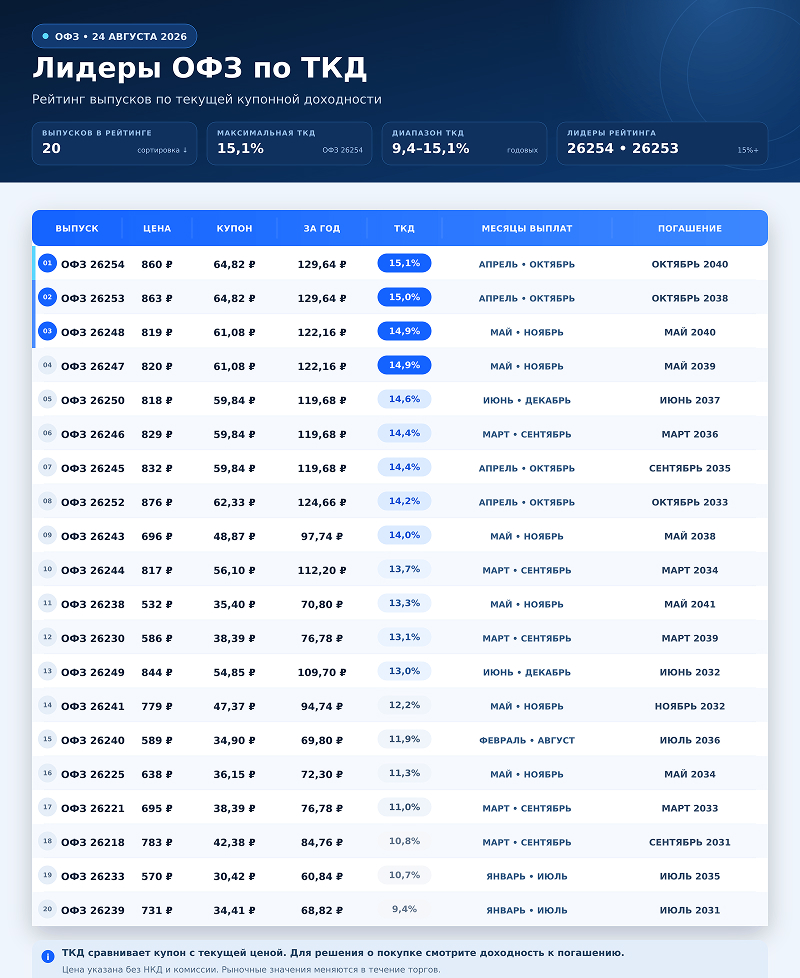Click the ОФЗ • 24 АВГУСТА 2026 date pill
The width and height of the screenshot is (800, 978).
[115, 36]
